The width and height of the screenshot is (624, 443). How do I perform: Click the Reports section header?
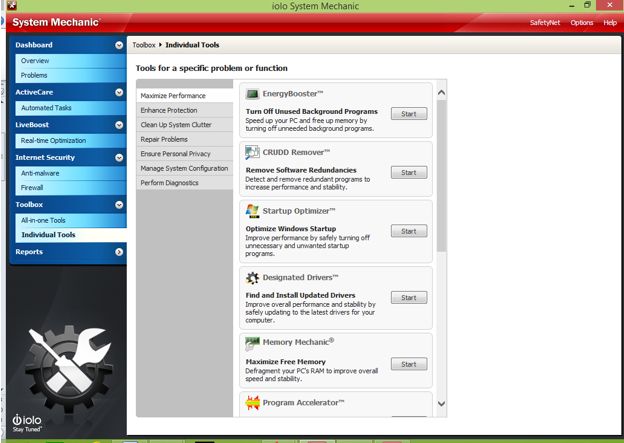[x=68, y=252]
